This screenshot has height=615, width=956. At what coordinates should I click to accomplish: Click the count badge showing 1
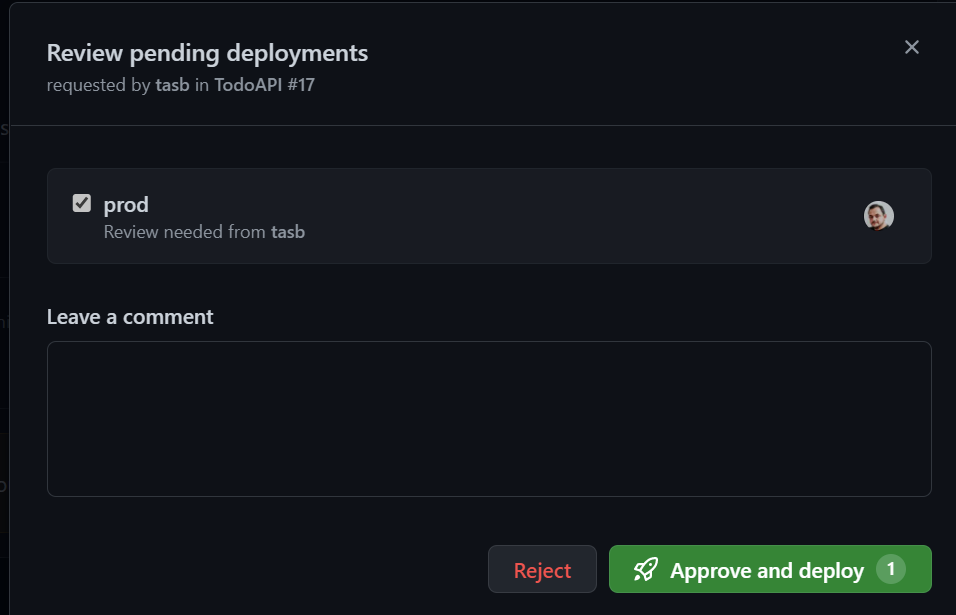tap(891, 569)
